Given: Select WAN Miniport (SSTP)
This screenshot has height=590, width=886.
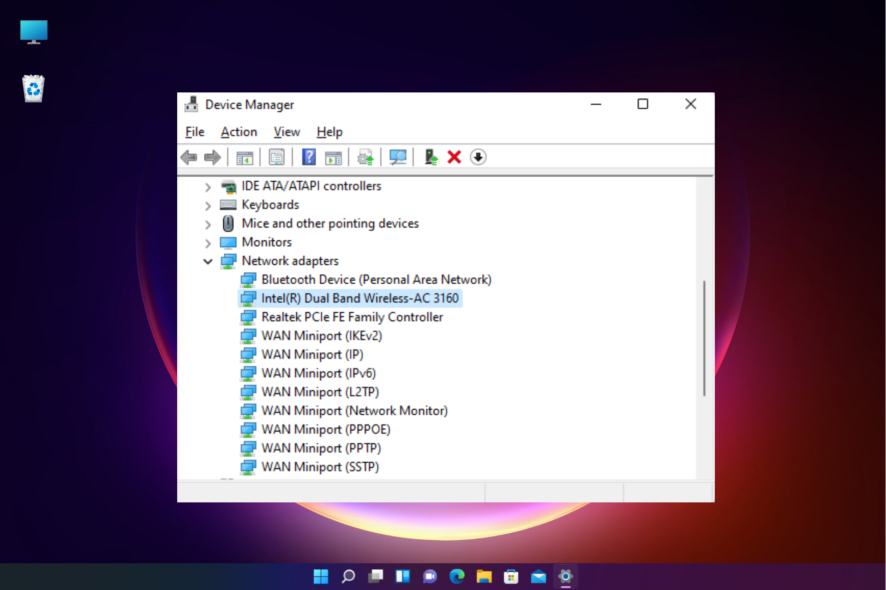Looking at the screenshot, I should (320, 466).
